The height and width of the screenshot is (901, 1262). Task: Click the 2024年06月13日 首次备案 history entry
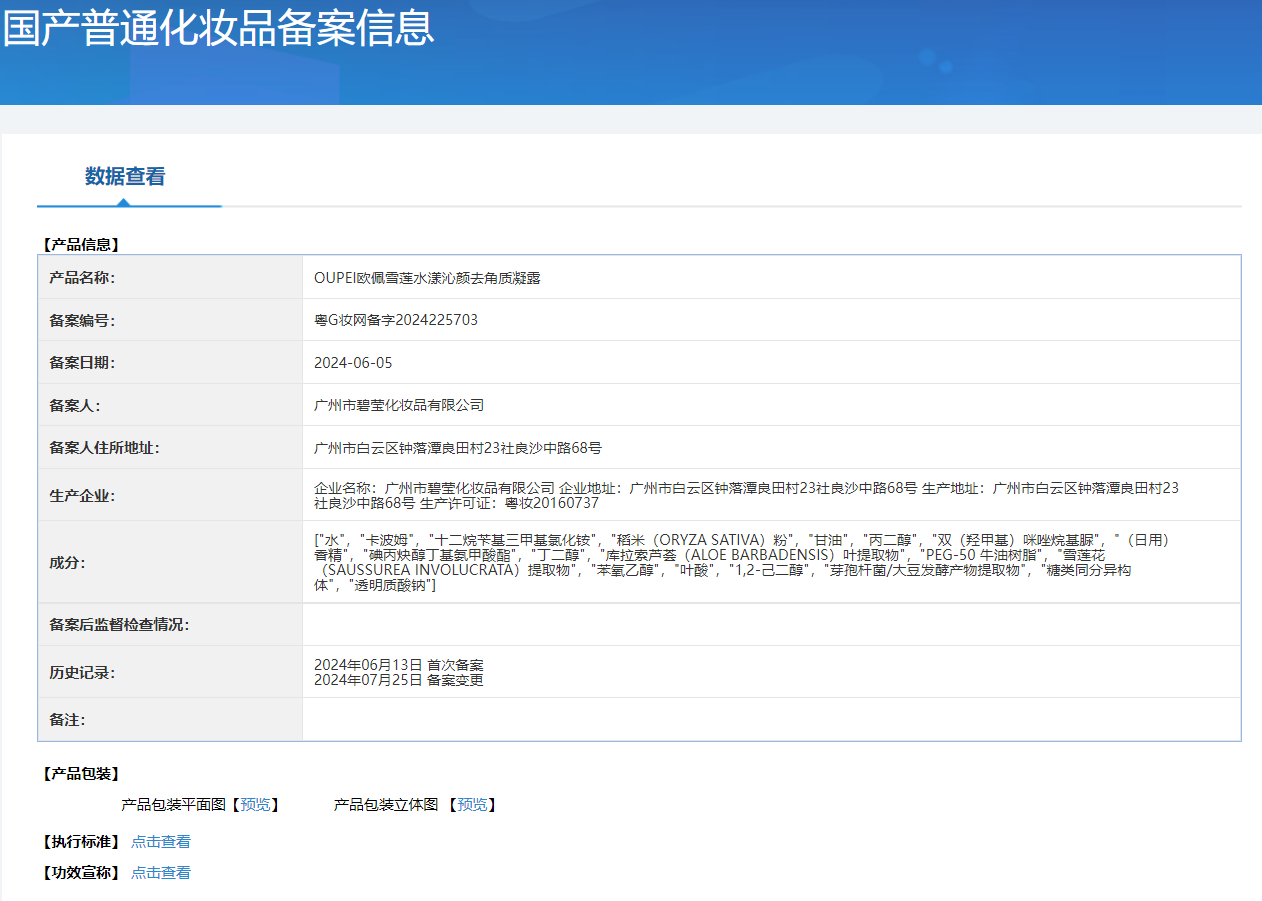coord(399,665)
